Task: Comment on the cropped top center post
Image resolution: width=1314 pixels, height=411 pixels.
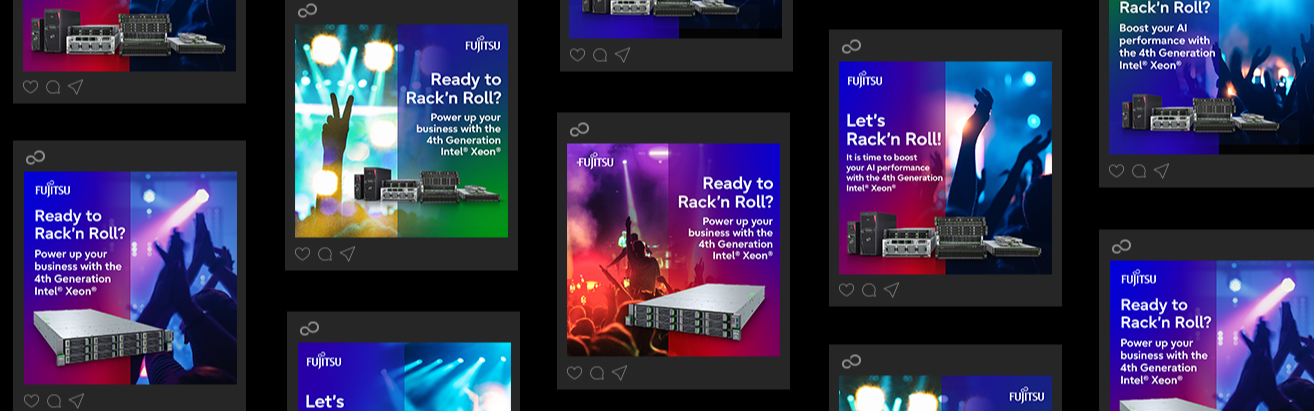Action: [x=600, y=55]
